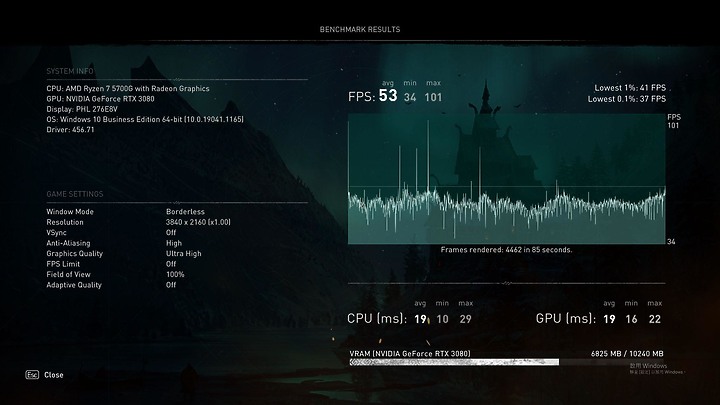Click the Frames rendered 4462 in 85 seconds text

pos(506,250)
